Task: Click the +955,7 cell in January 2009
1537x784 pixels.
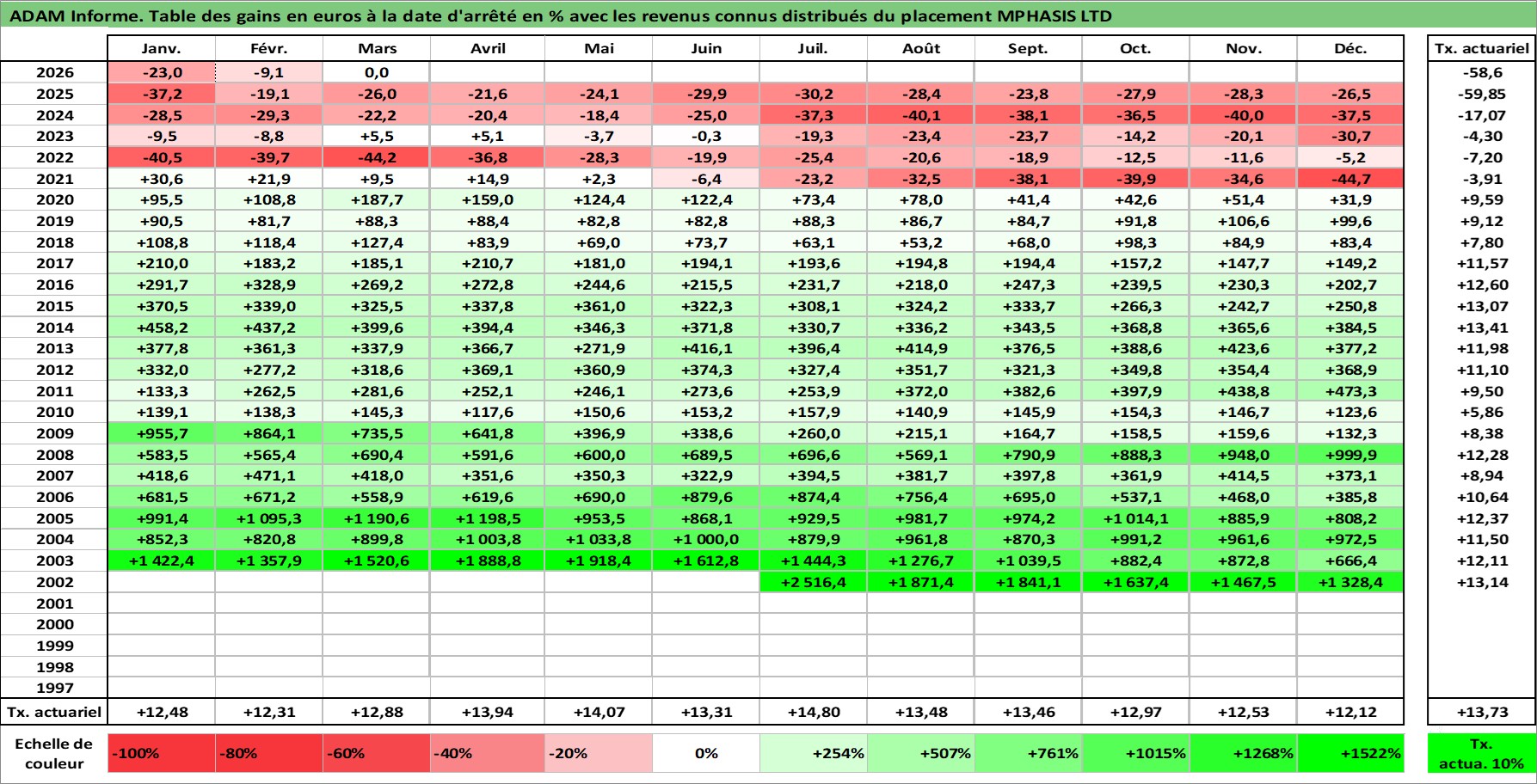Action: point(162,433)
